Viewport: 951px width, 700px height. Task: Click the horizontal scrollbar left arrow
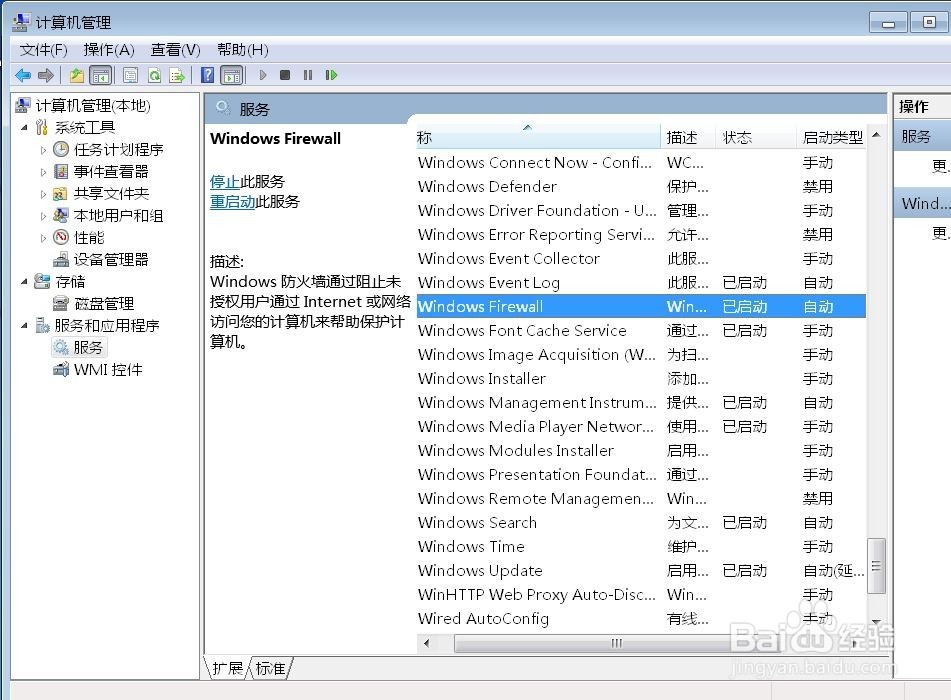pyautogui.click(x=426, y=643)
